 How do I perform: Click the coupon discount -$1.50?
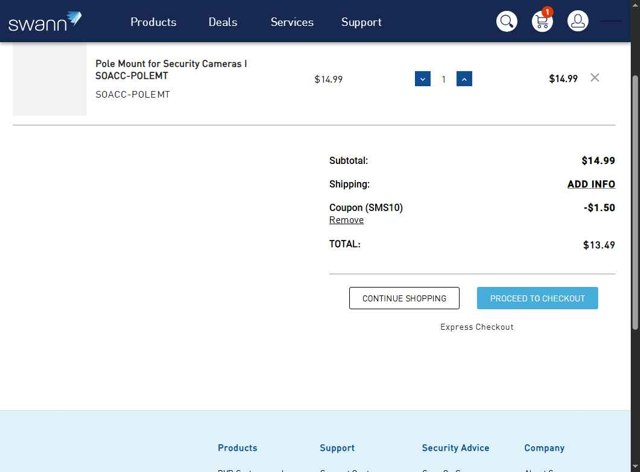tap(599, 207)
